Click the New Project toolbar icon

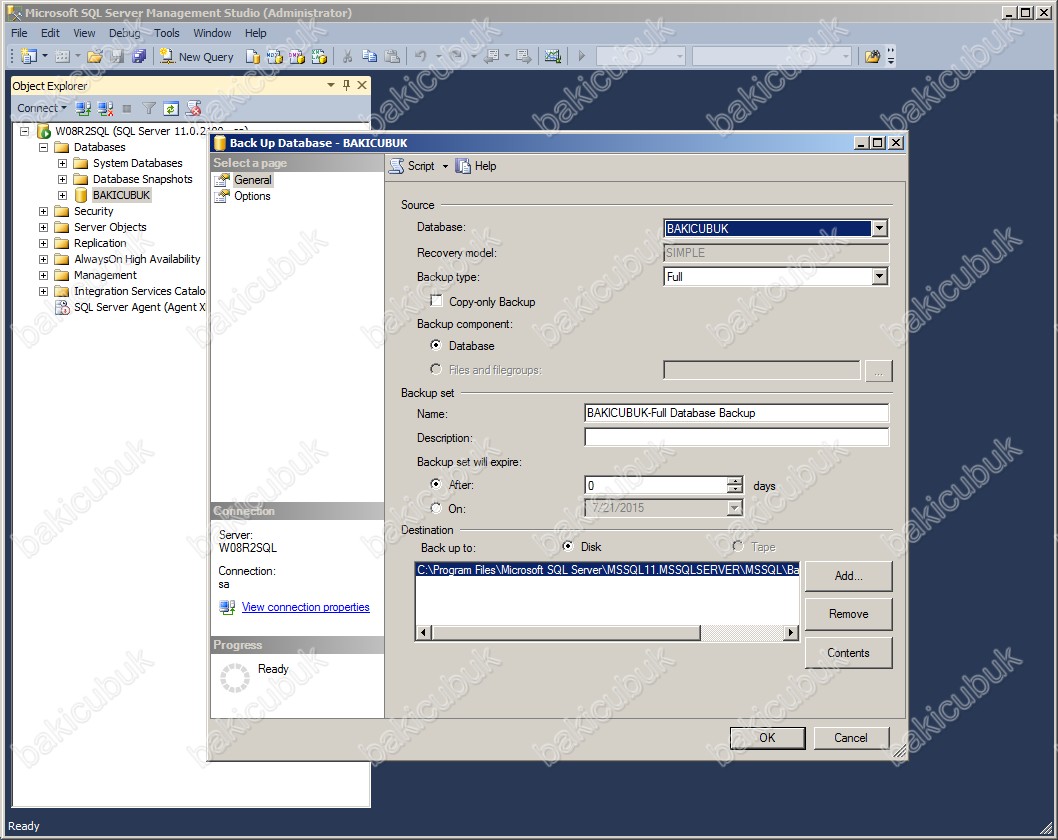[x=28, y=57]
